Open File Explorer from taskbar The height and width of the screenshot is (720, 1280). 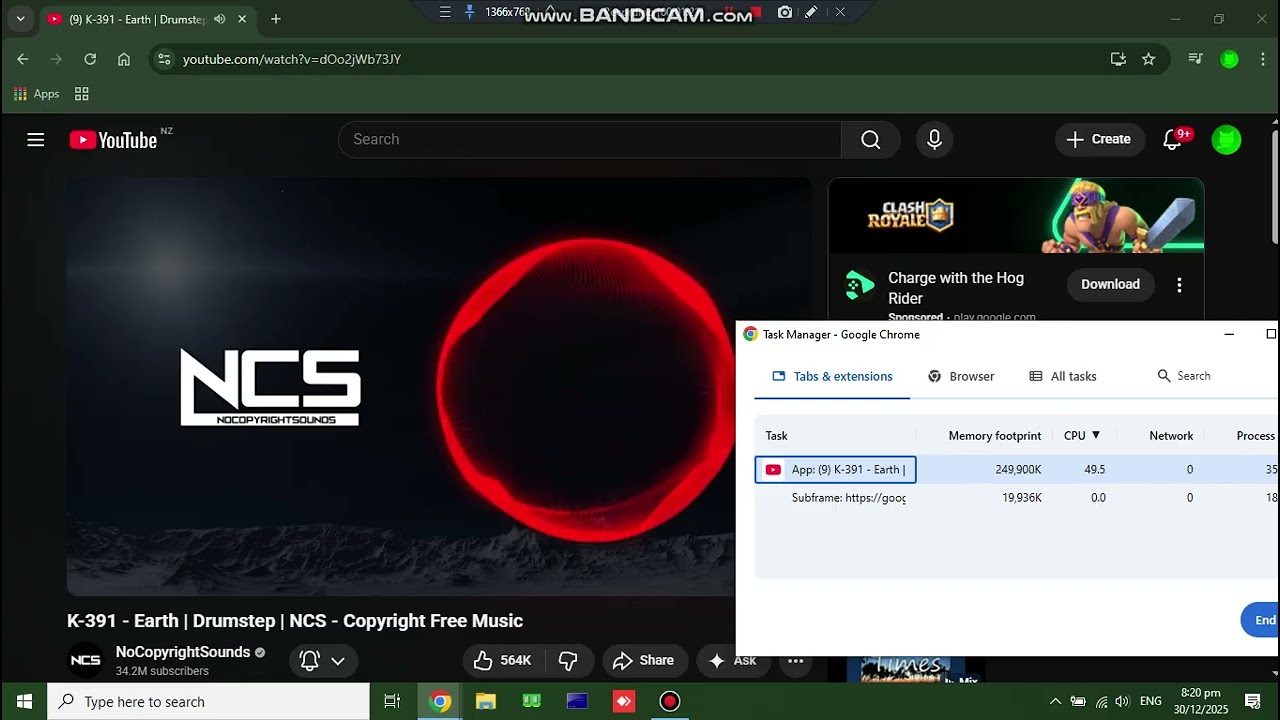pos(486,701)
